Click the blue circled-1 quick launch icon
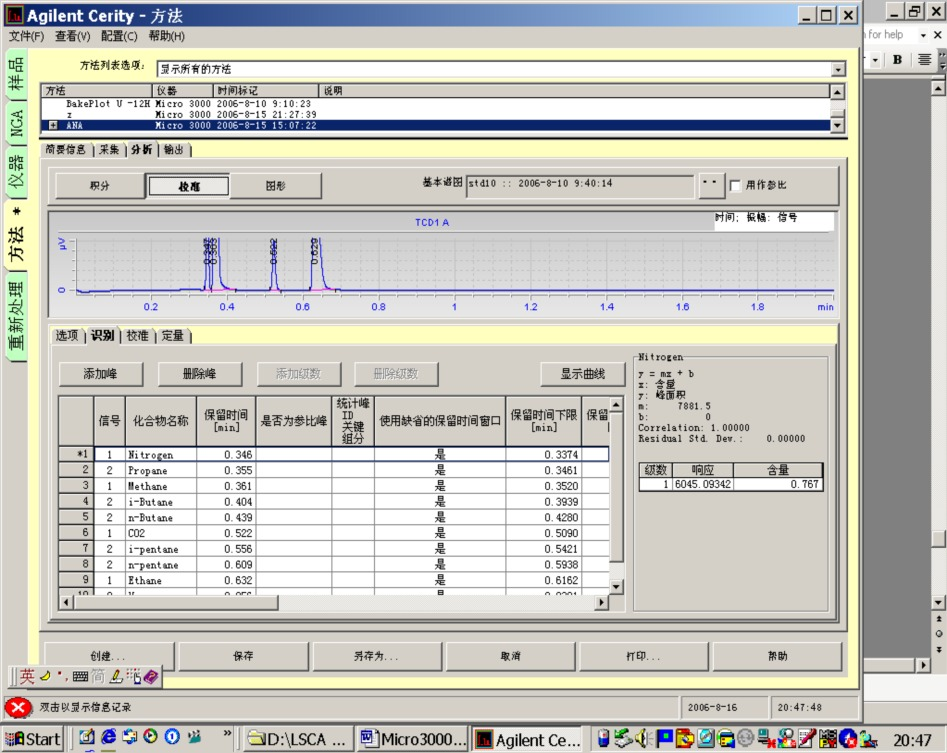 pos(172,737)
